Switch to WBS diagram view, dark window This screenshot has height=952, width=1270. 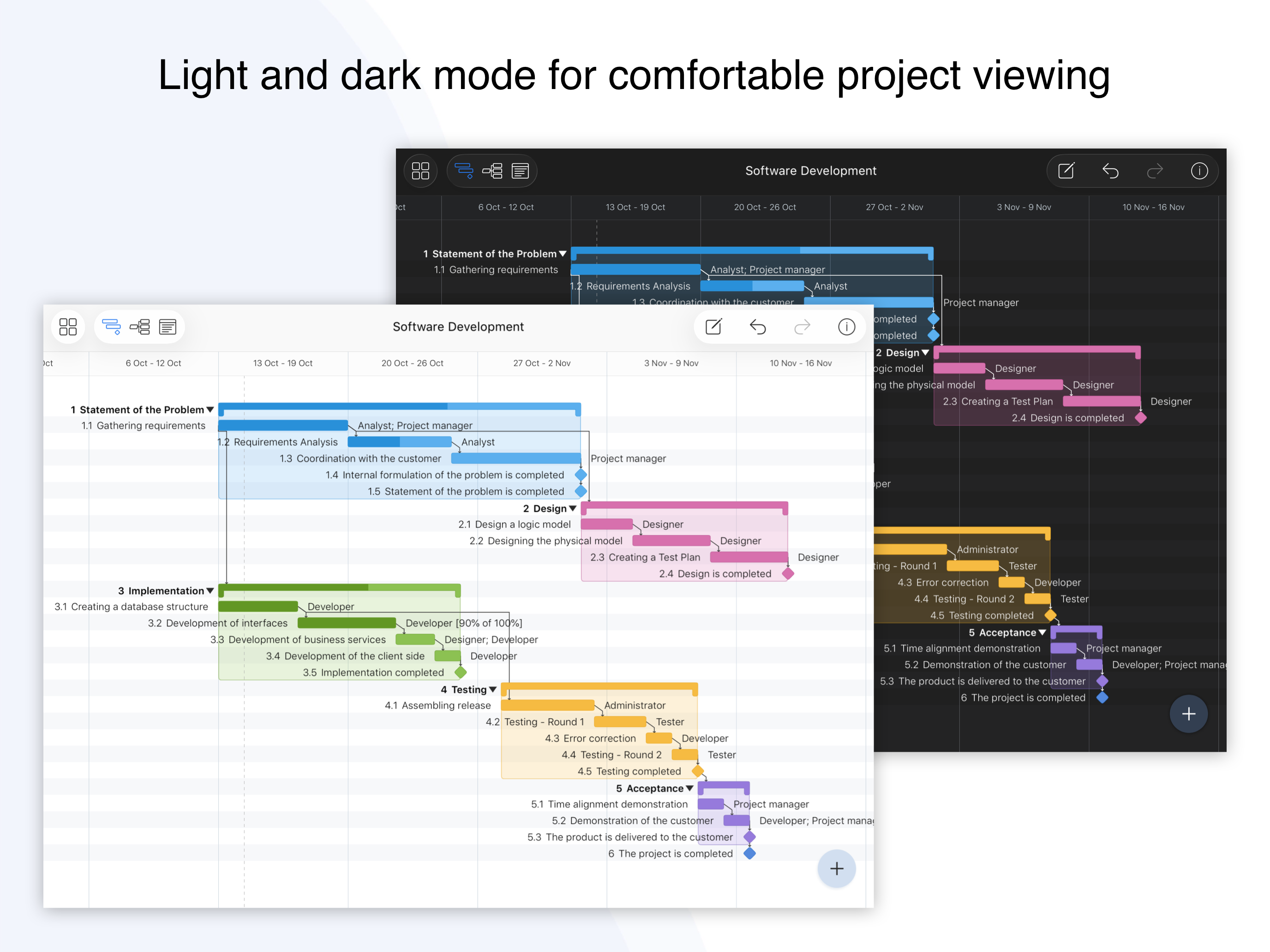click(492, 171)
